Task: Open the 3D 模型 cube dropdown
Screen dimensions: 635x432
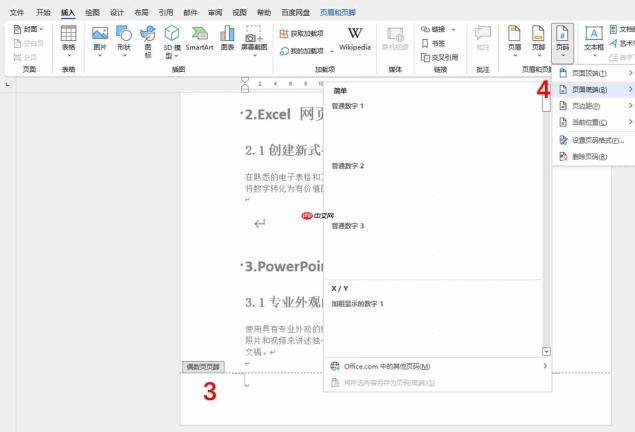Action: coord(172,41)
